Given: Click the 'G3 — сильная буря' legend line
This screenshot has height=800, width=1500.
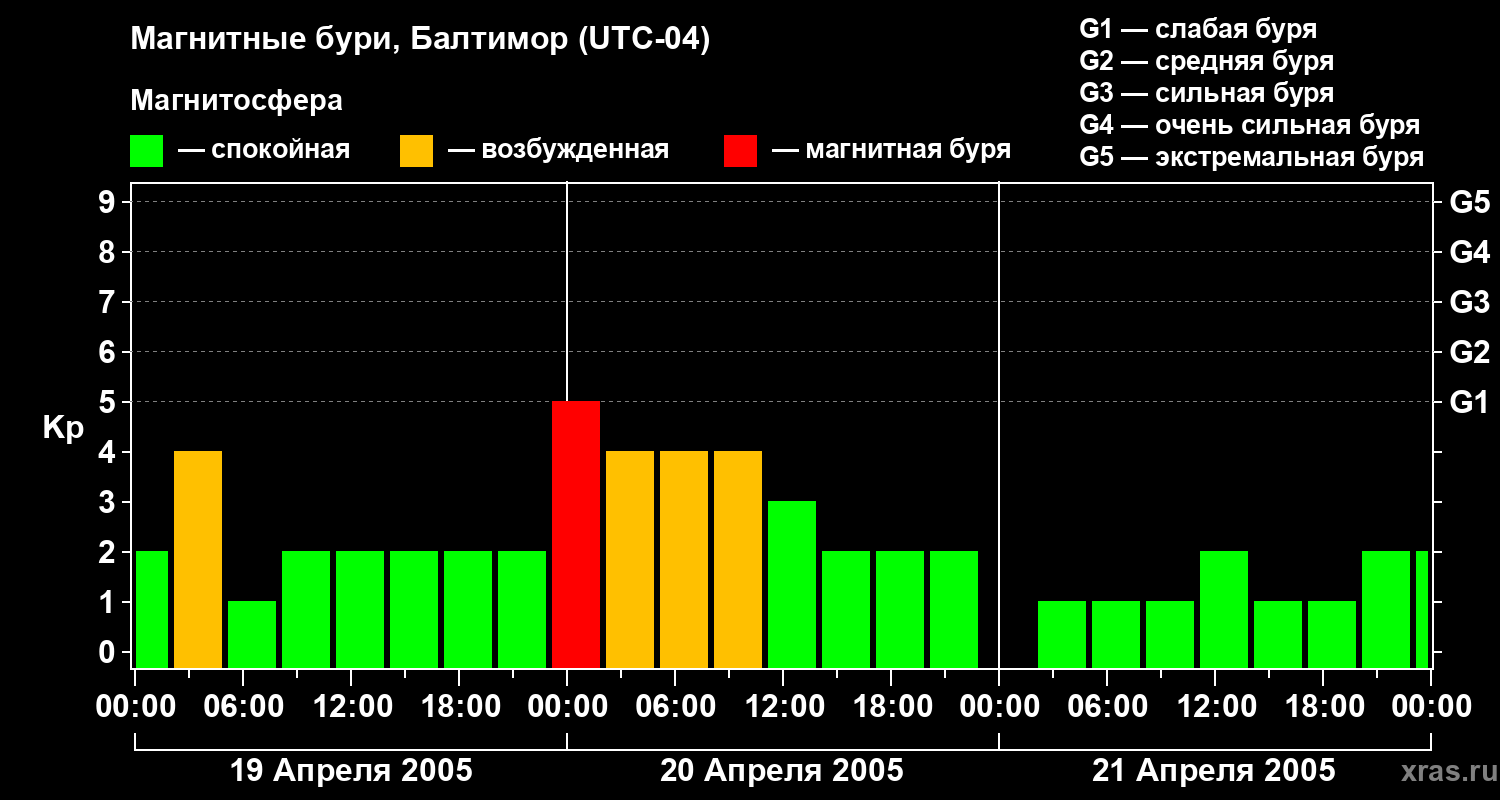Looking at the screenshot, I should click(x=1206, y=93).
